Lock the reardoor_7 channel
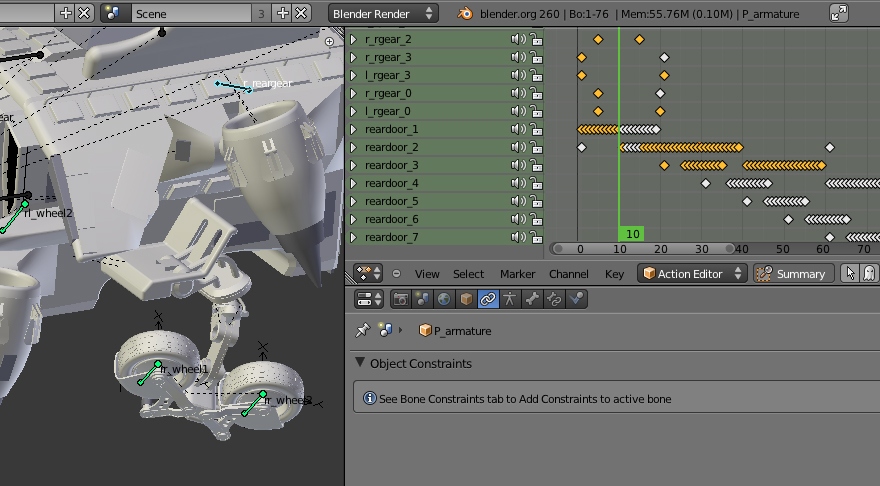The width and height of the screenshot is (880, 486). pos(536,237)
